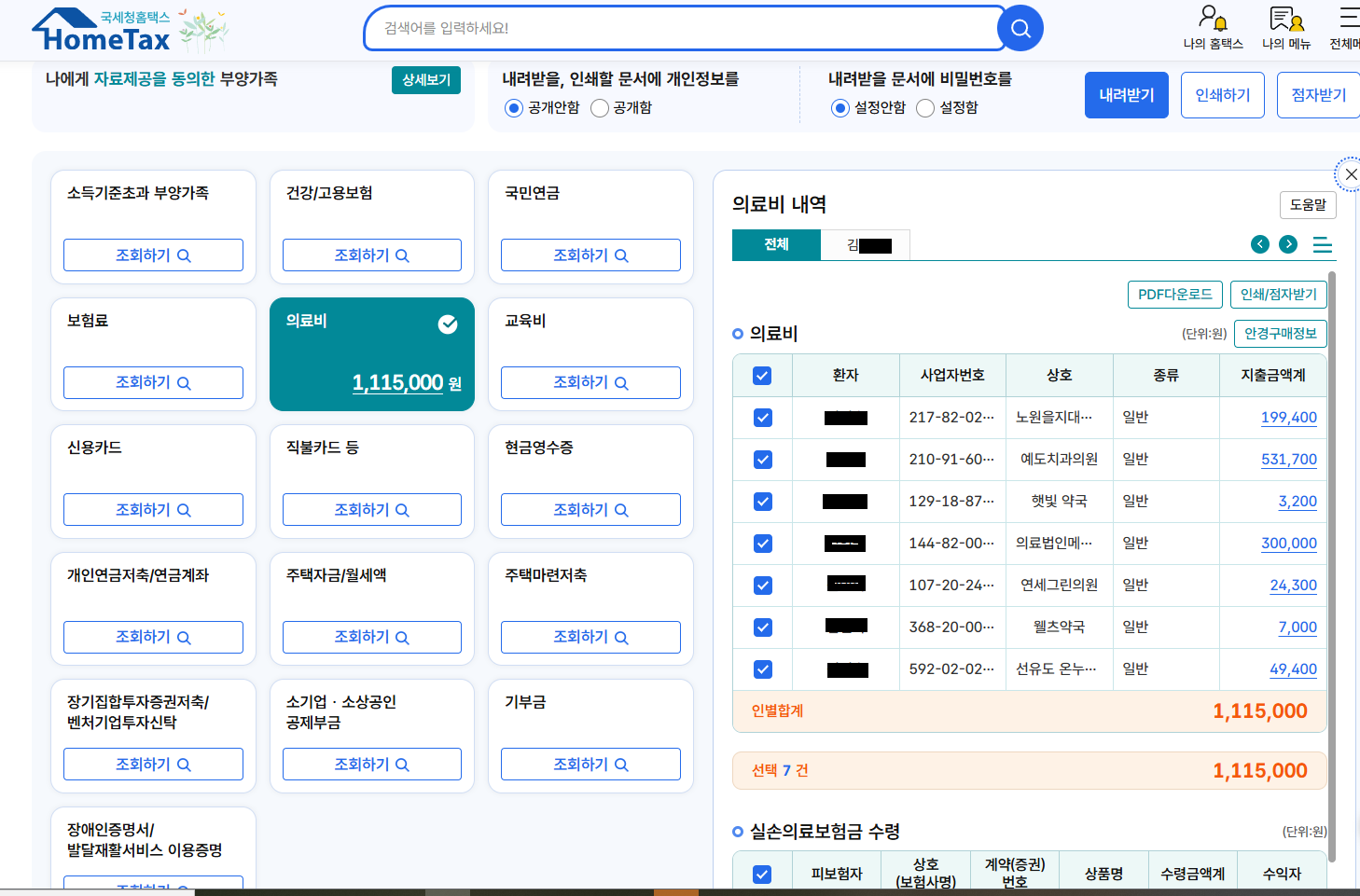Screen dimensions: 1360x896
Task: Click the PDF다운로드 button
Action: pyautogui.click(x=1175, y=295)
